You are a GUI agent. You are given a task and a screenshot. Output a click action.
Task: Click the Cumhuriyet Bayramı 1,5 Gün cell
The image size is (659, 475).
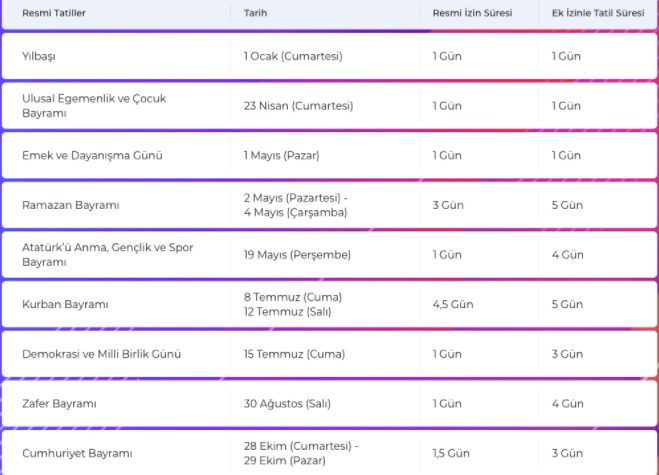pos(451,453)
